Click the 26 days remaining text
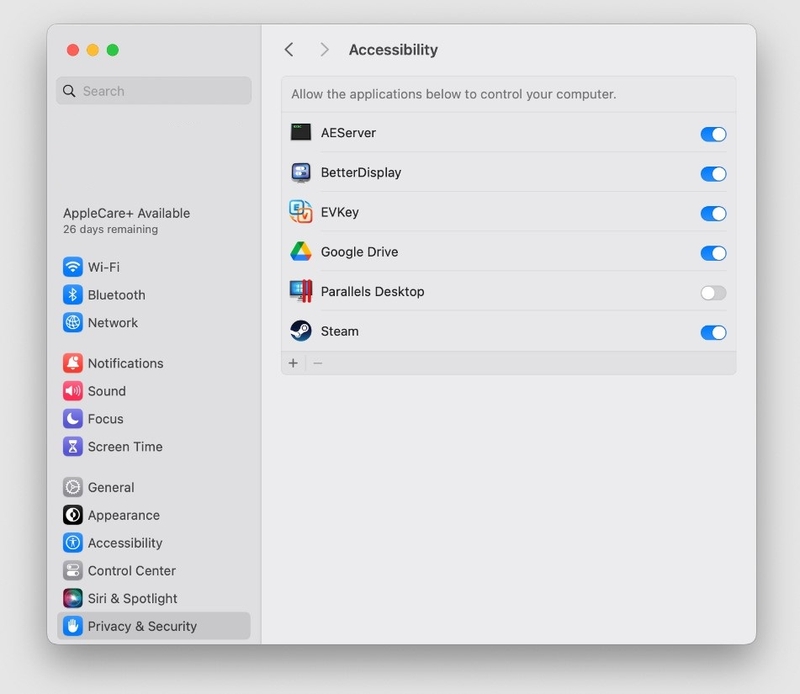This screenshot has width=800, height=694. pos(111,229)
